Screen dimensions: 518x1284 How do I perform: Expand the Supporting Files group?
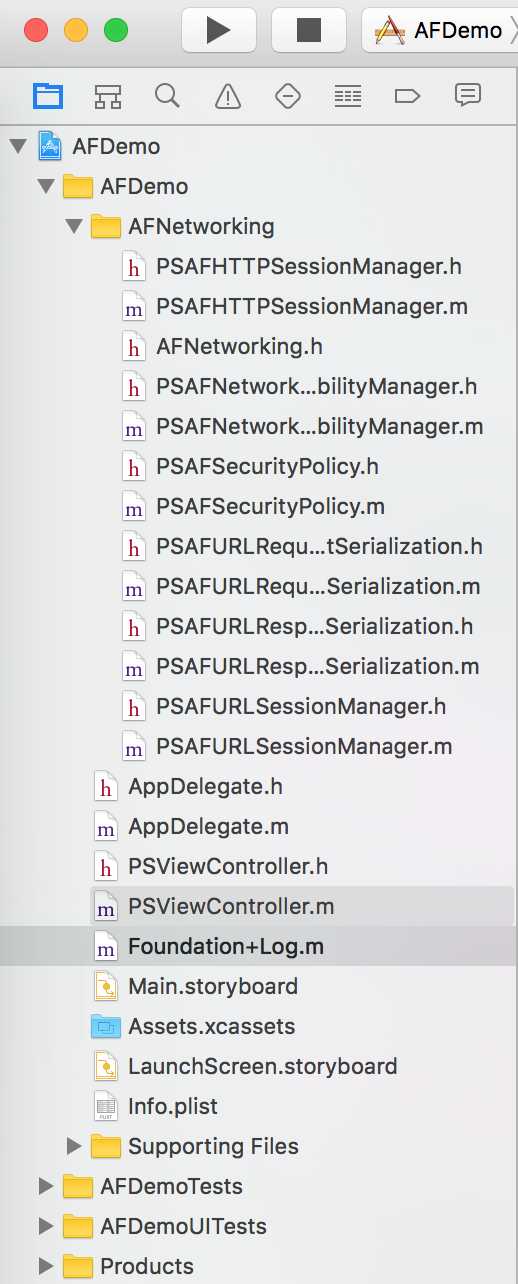73,1146
